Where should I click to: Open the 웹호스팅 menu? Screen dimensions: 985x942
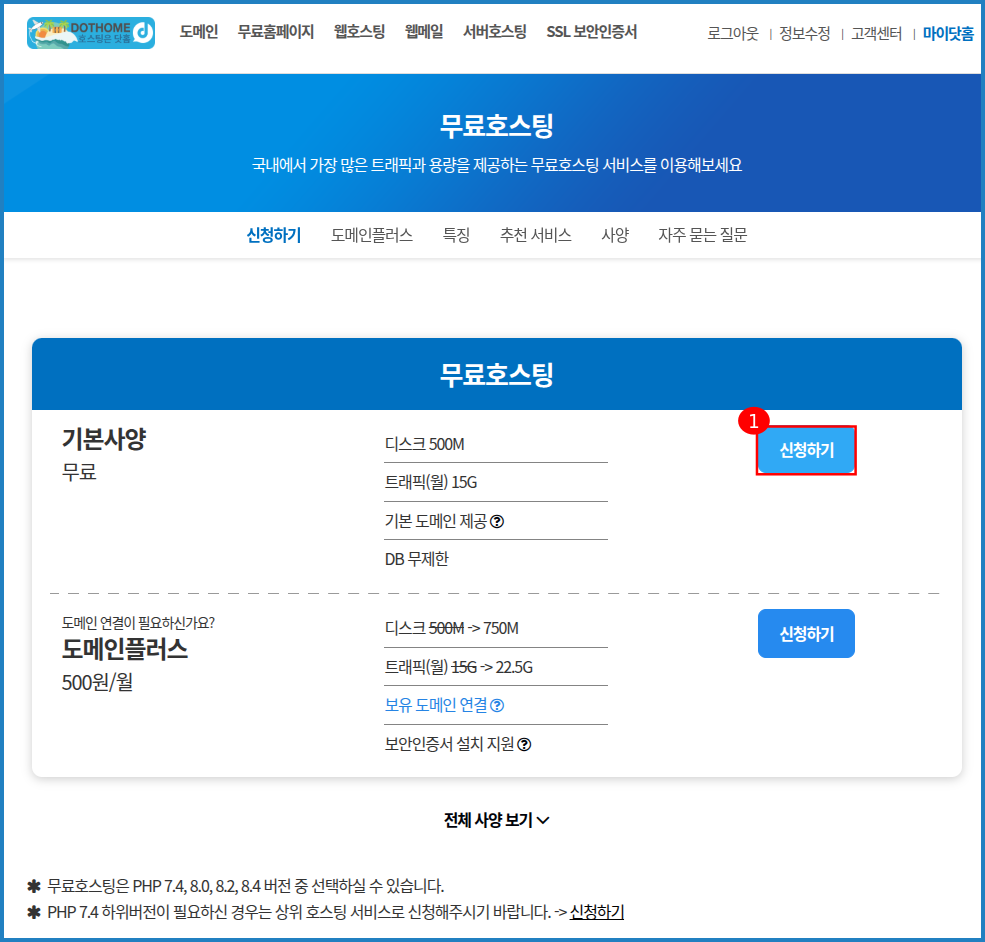point(360,32)
